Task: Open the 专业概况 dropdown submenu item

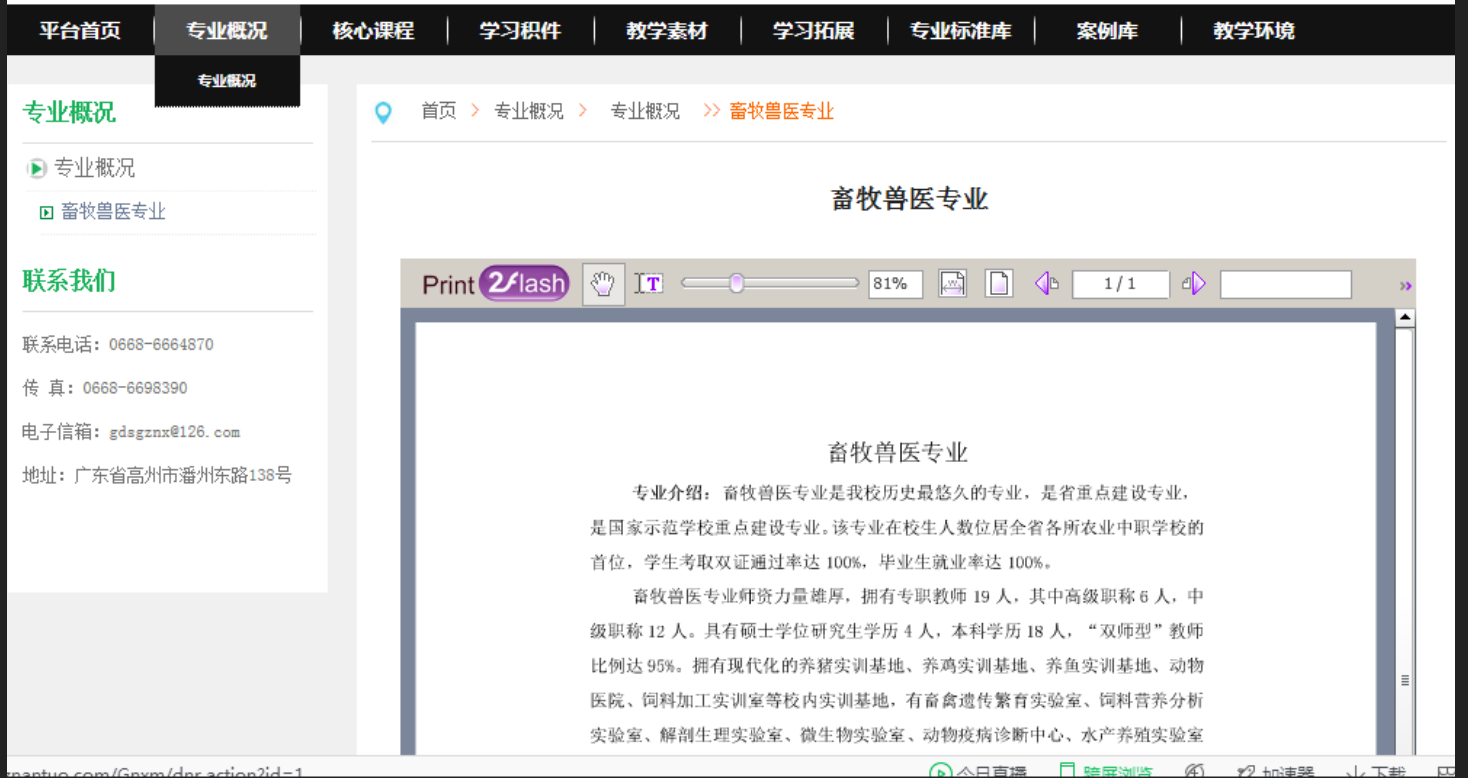Action: click(227, 81)
